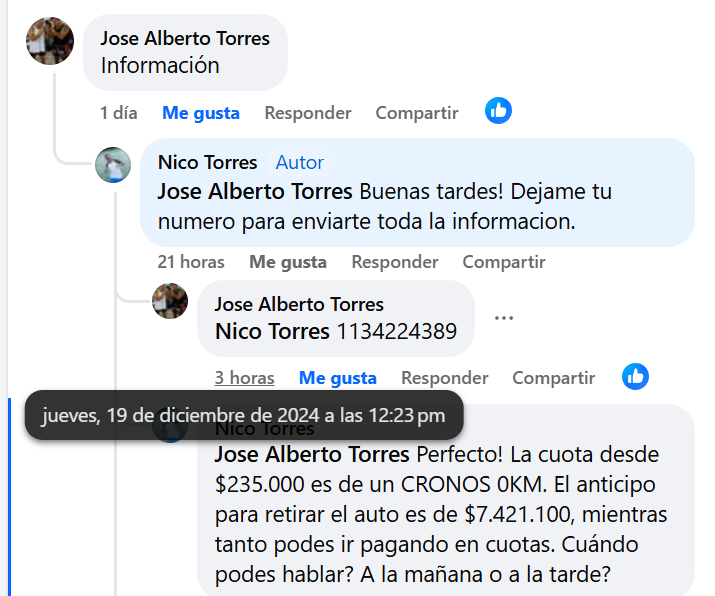Toggle Me gusta on the phone number comment
This screenshot has width=715, height=596.
click(x=337, y=378)
